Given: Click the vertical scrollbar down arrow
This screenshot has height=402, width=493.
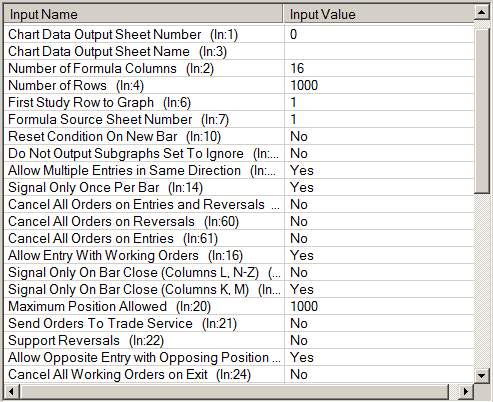Looking at the screenshot, I should pos(481,375).
